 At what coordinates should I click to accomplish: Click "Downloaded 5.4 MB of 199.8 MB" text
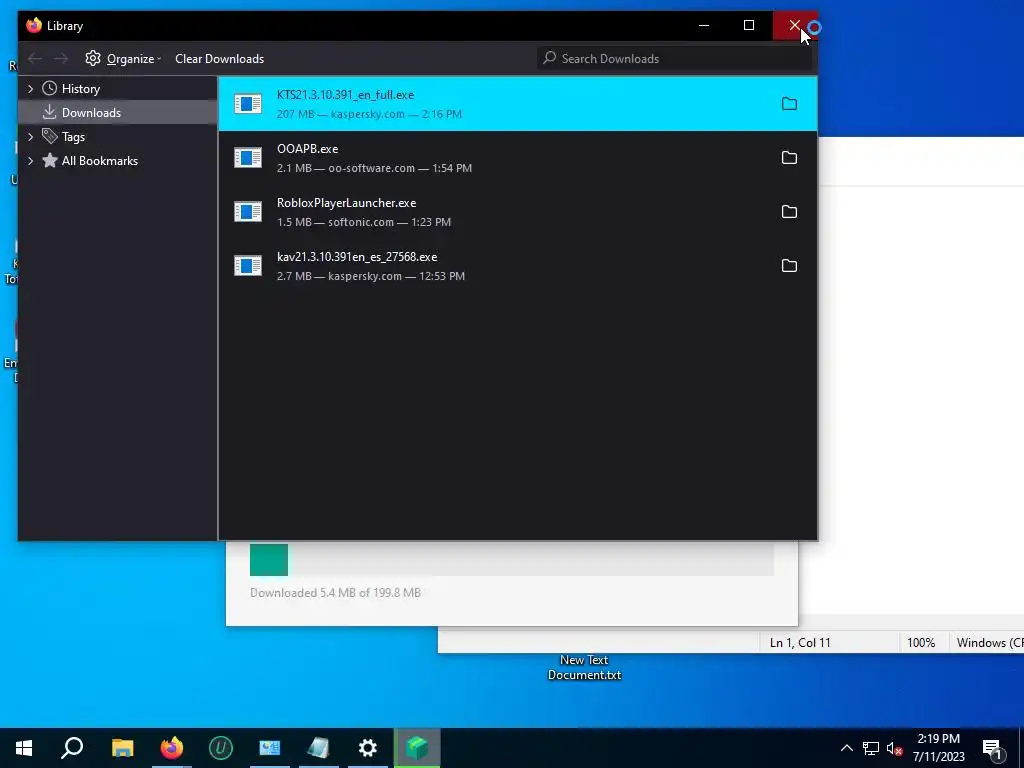pos(335,593)
